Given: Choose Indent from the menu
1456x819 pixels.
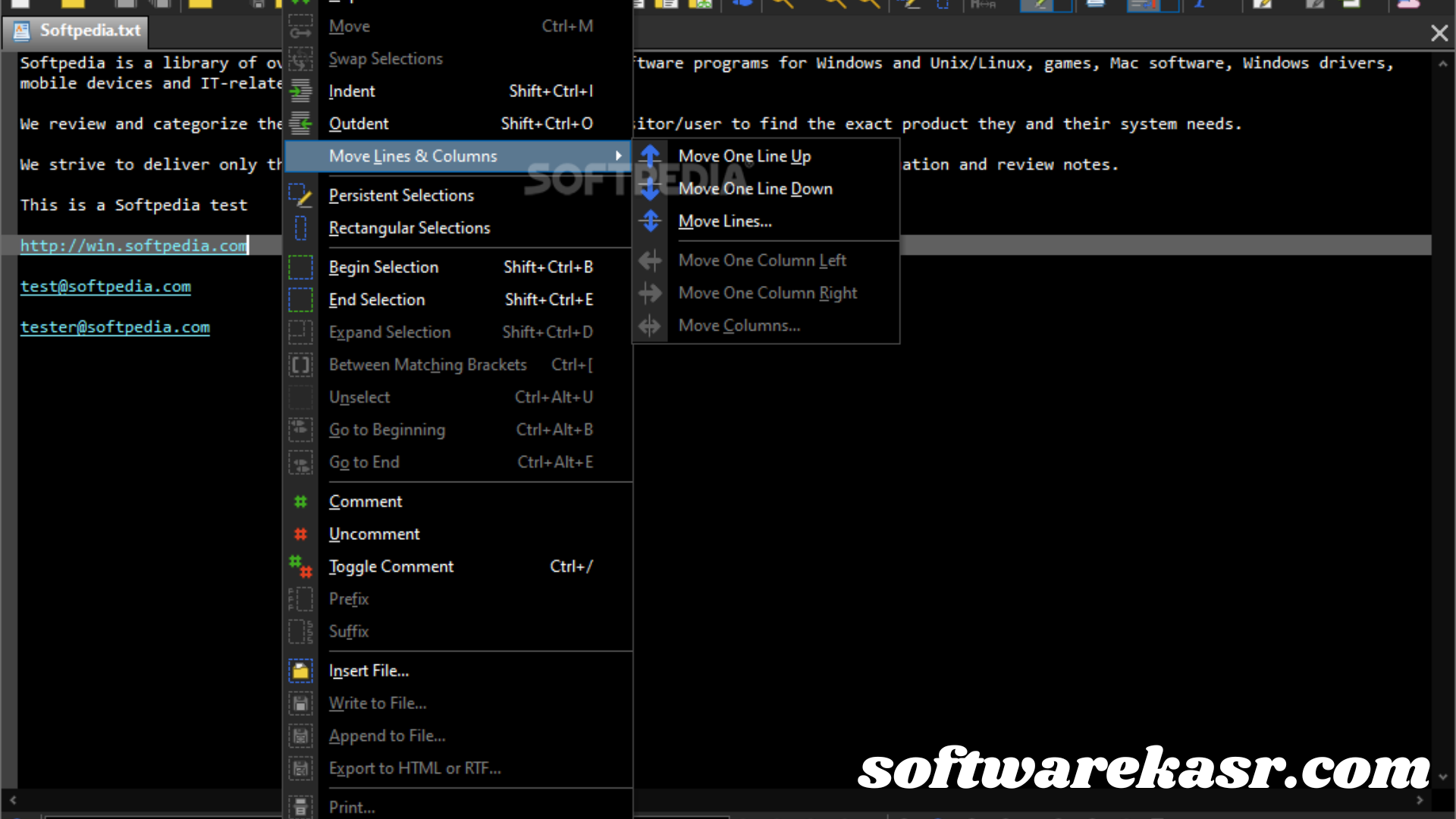Looking at the screenshot, I should 458,91.
